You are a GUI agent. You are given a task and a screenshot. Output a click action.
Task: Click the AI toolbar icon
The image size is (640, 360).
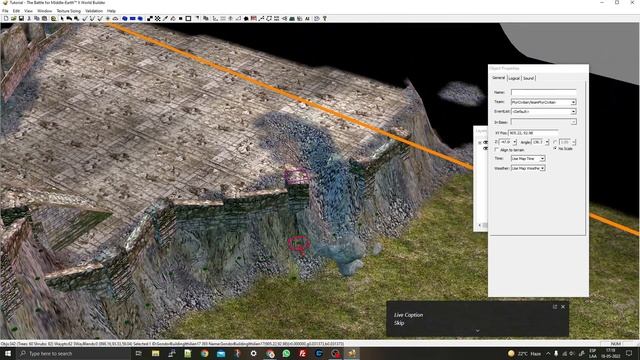click(307, 18)
